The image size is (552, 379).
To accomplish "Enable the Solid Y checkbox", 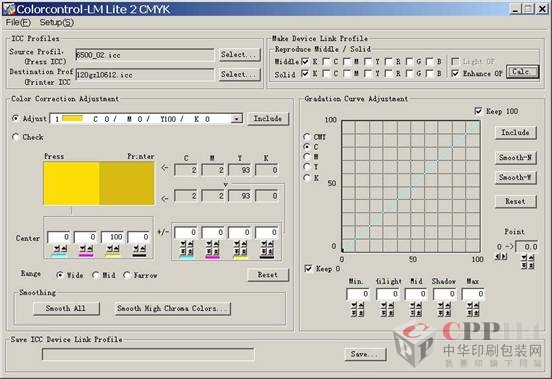I will pos(368,74).
